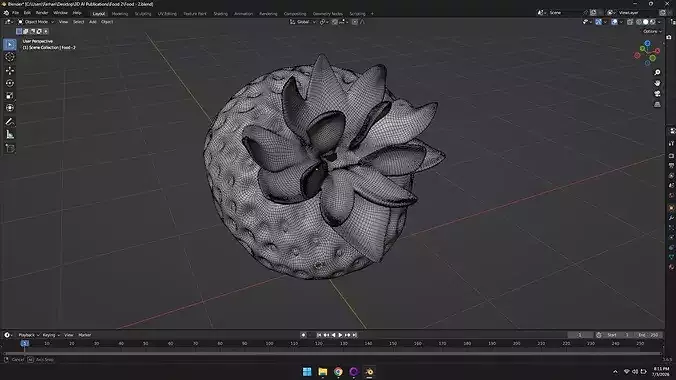Click the Blender icon in the taskbar
676x380 pixels.
pyautogui.click(x=369, y=371)
